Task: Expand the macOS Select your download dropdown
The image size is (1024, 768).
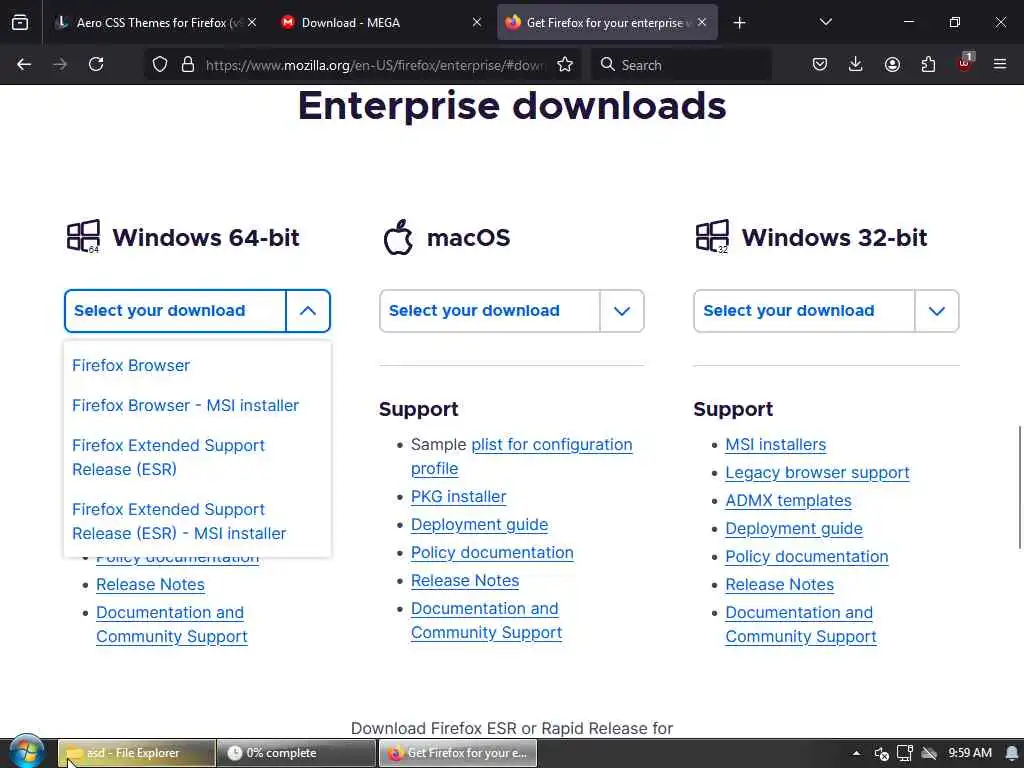Action: [512, 311]
